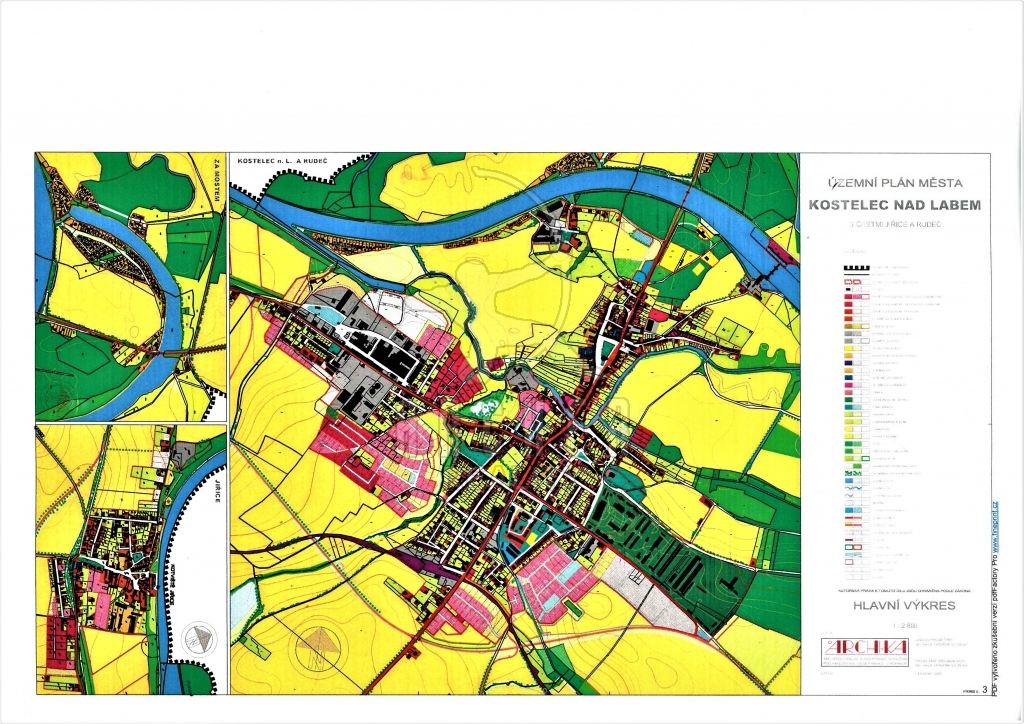1024x724 pixels.
Task: Click the compass rose in the Jiřice inset
Action: click(203, 636)
